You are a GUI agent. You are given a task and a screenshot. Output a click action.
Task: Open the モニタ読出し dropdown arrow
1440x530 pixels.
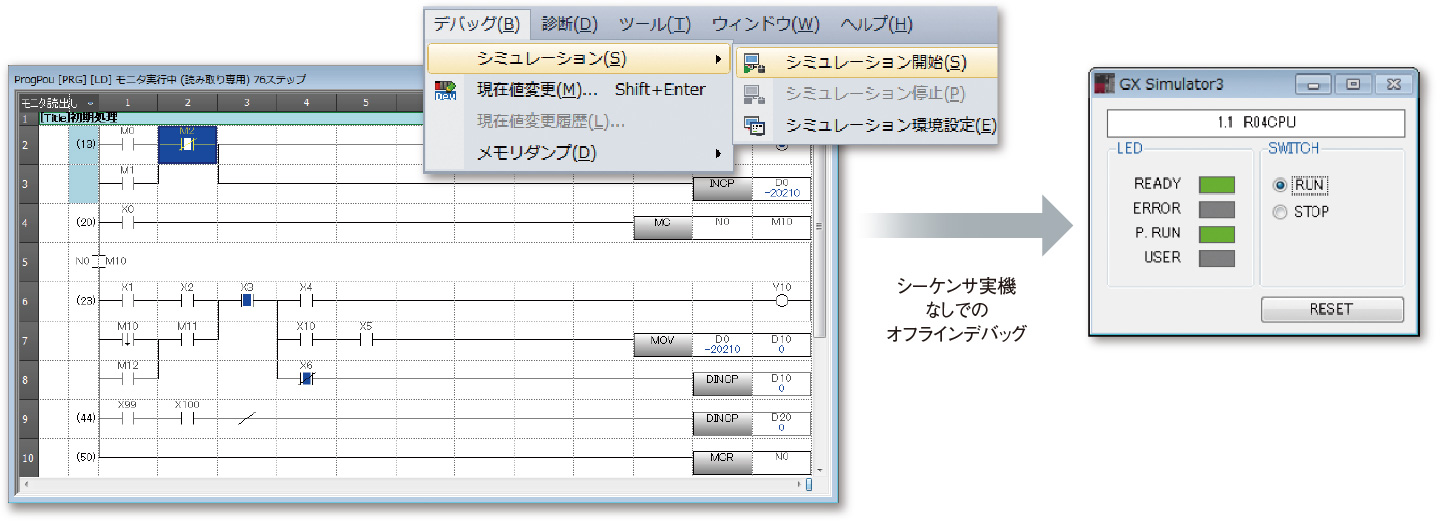coord(91,103)
